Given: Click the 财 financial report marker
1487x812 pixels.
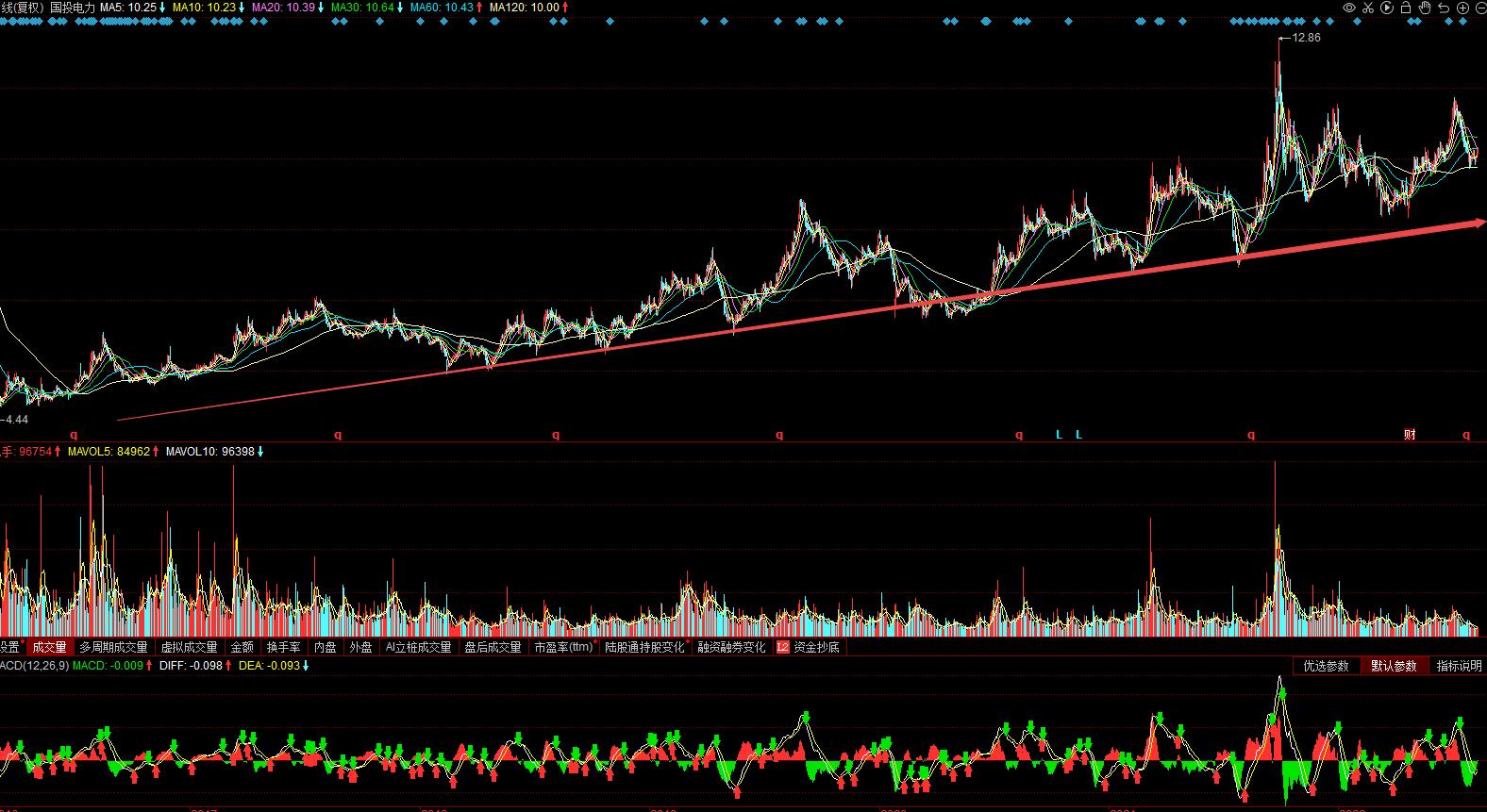Looking at the screenshot, I should click(x=1410, y=435).
